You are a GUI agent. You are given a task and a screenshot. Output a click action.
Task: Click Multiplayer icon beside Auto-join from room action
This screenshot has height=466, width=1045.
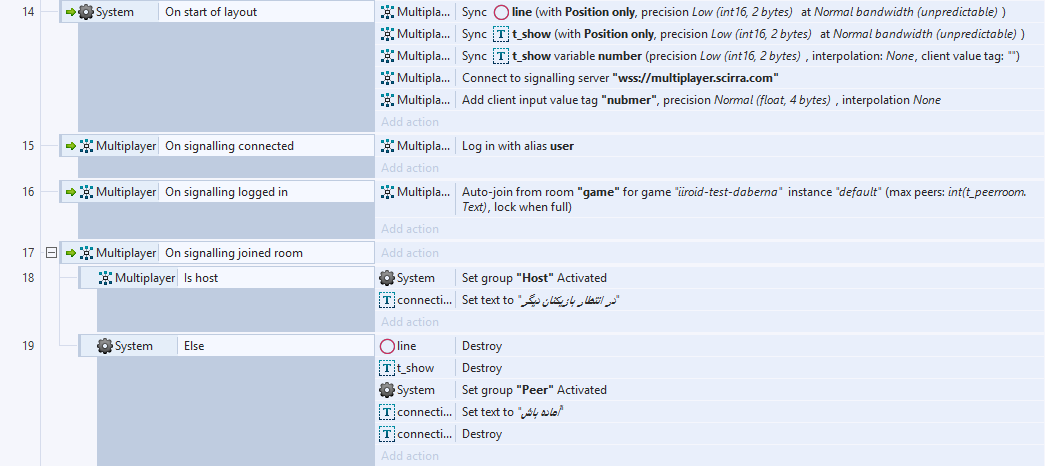tap(387, 192)
